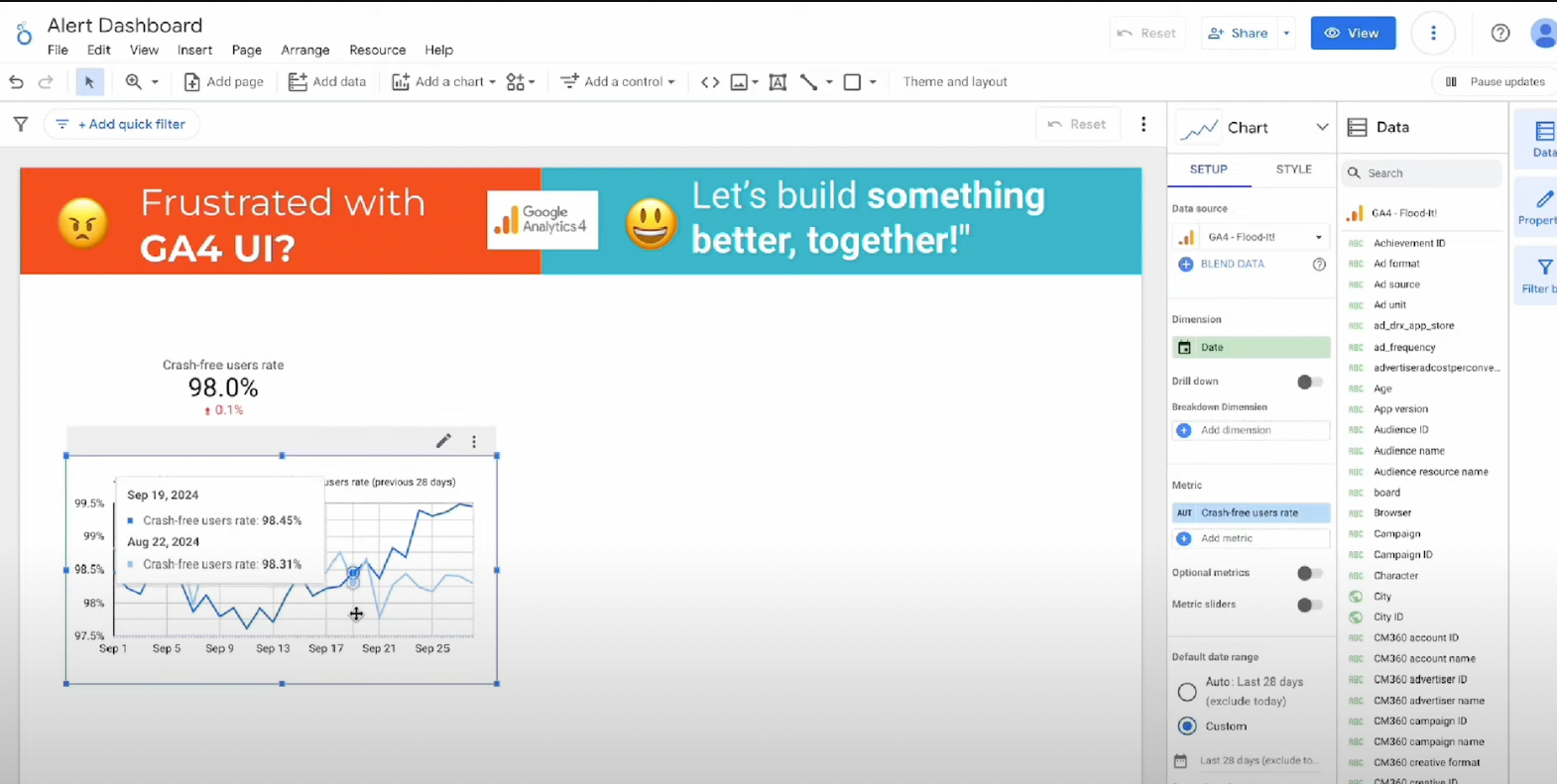Click BLEND DATA link
Viewport: 1557px width, 784px height.
(1221, 265)
